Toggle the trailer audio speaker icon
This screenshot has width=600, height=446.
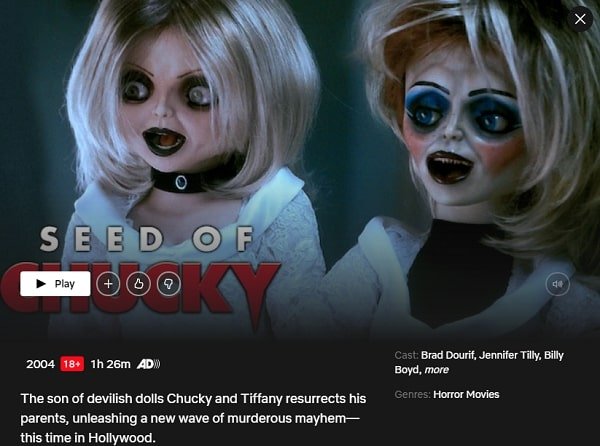[558, 284]
